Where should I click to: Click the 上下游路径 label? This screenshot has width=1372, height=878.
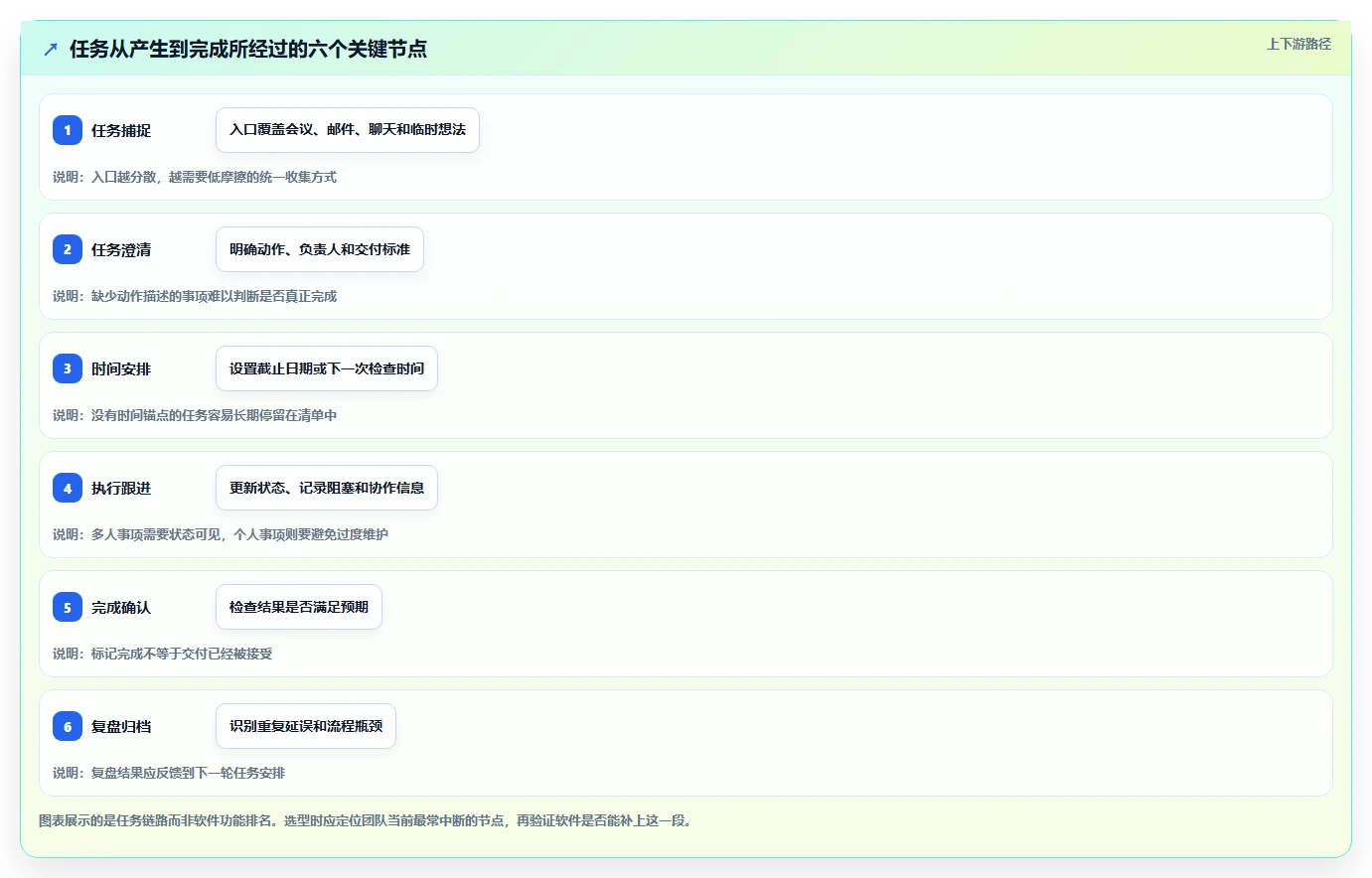[1298, 44]
